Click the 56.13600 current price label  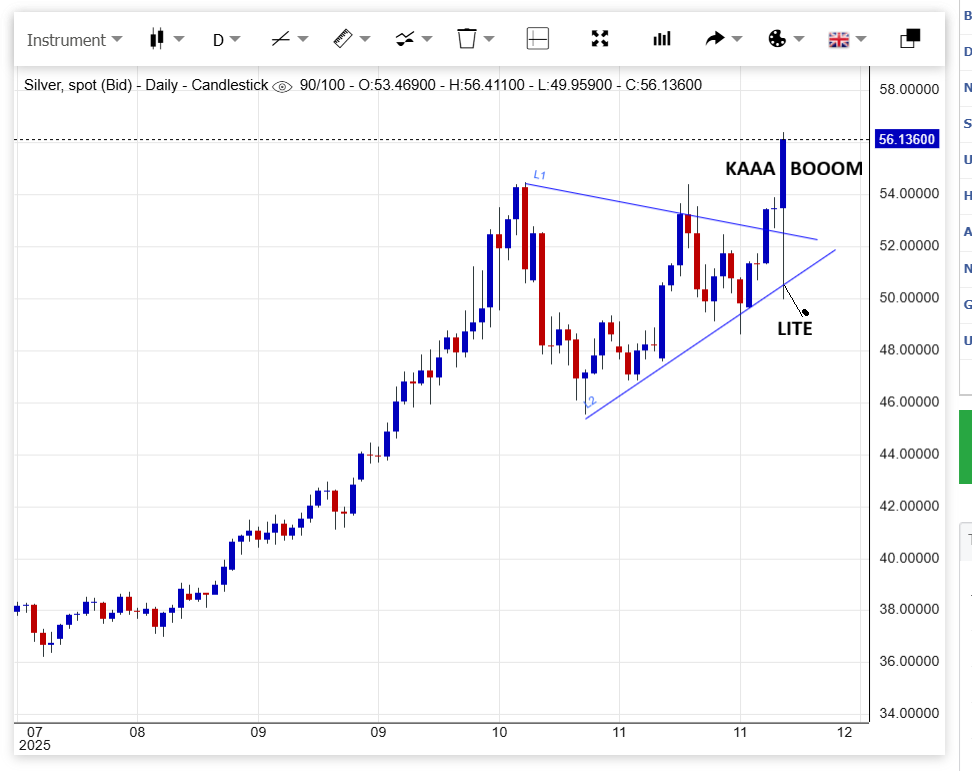[x=906, y=139]
